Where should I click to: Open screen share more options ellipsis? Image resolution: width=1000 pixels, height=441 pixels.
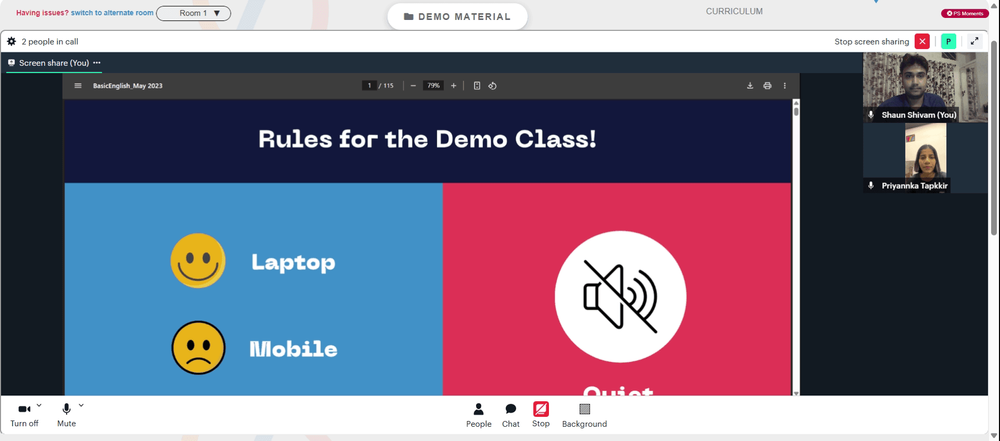tap(97, 63)
